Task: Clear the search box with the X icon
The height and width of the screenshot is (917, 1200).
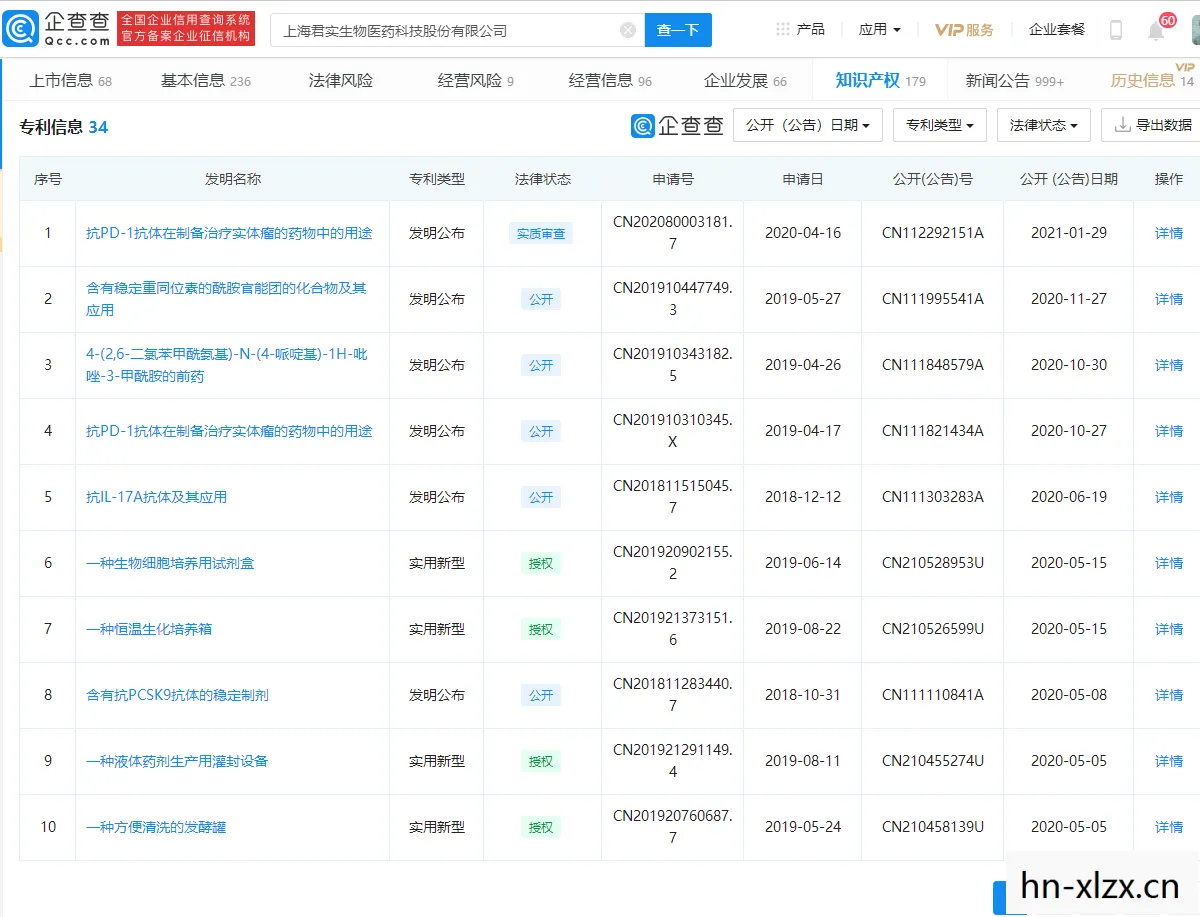Action: [x=628, y=30]
